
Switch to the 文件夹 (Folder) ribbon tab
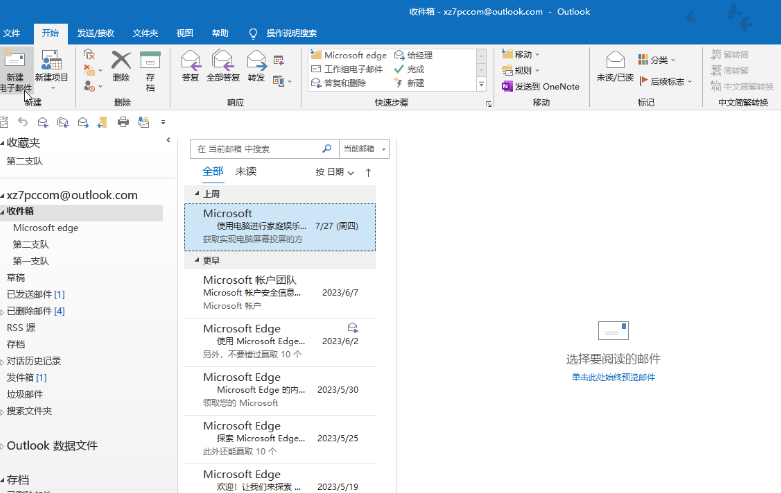pyautogui.click(x=145, y=33)
